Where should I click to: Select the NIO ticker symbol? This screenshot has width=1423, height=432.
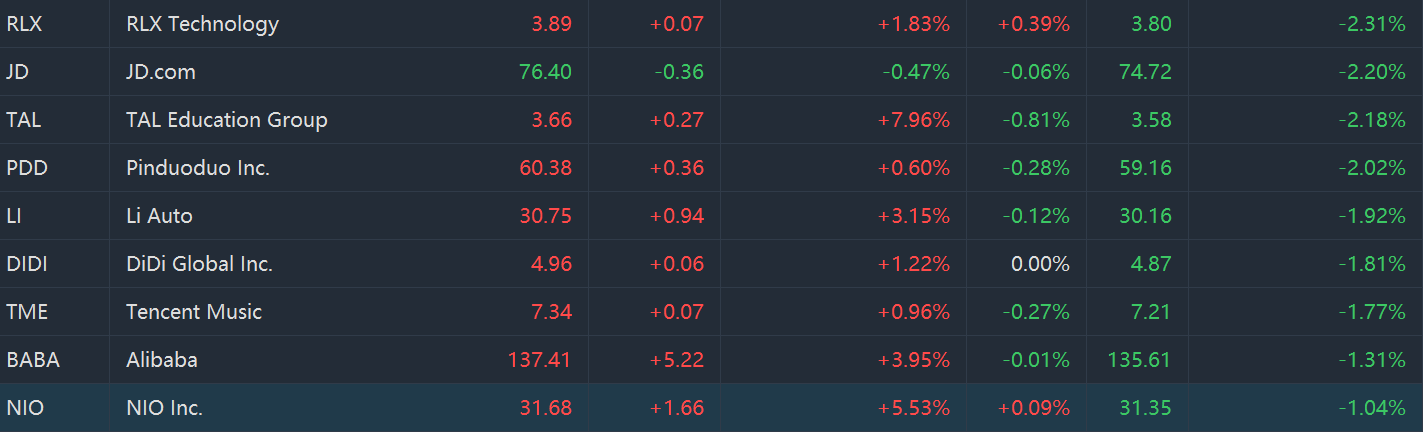coord(24,408)
